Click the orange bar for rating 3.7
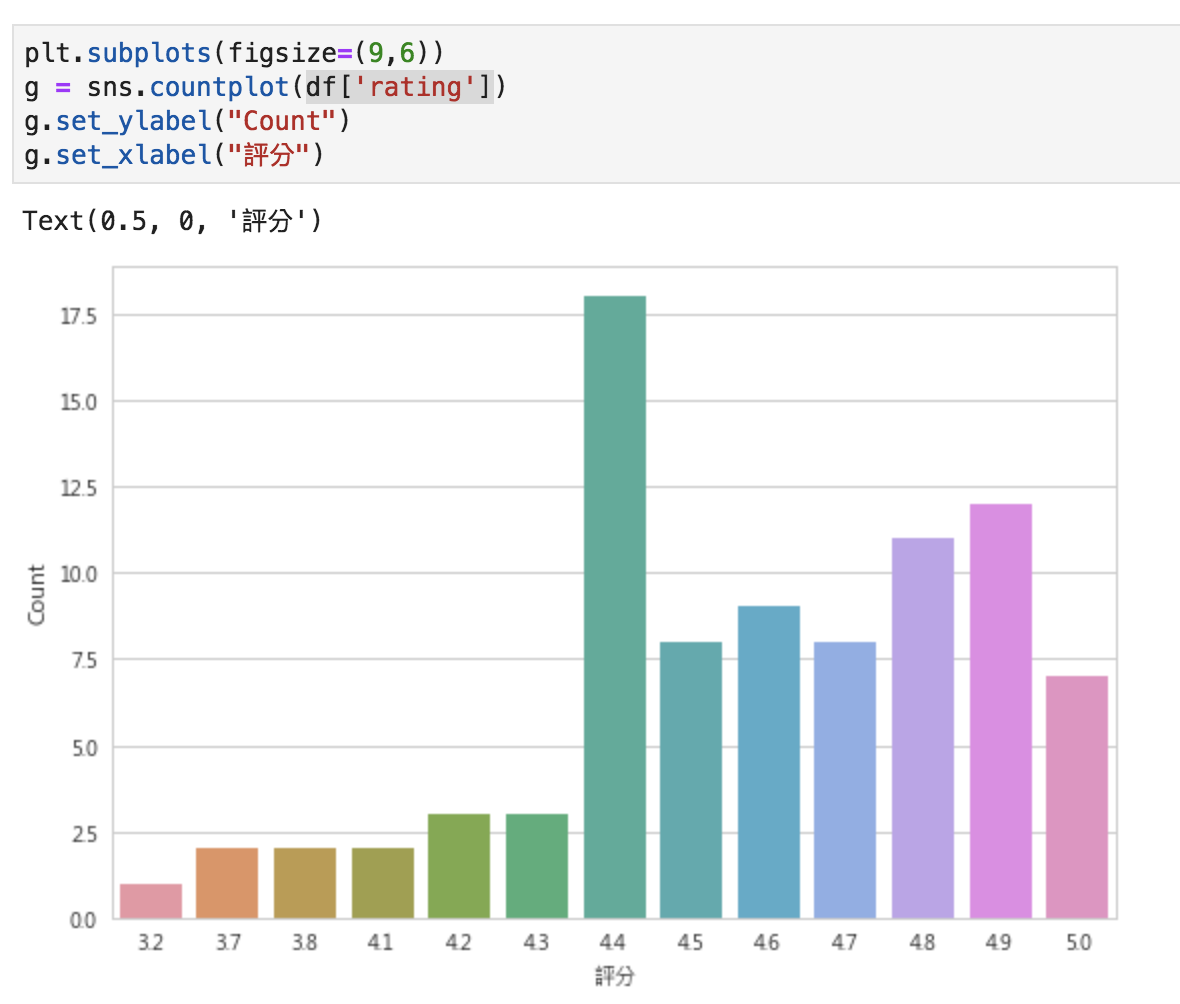The image size is (1180, 1004). click(x=227, y=883)
